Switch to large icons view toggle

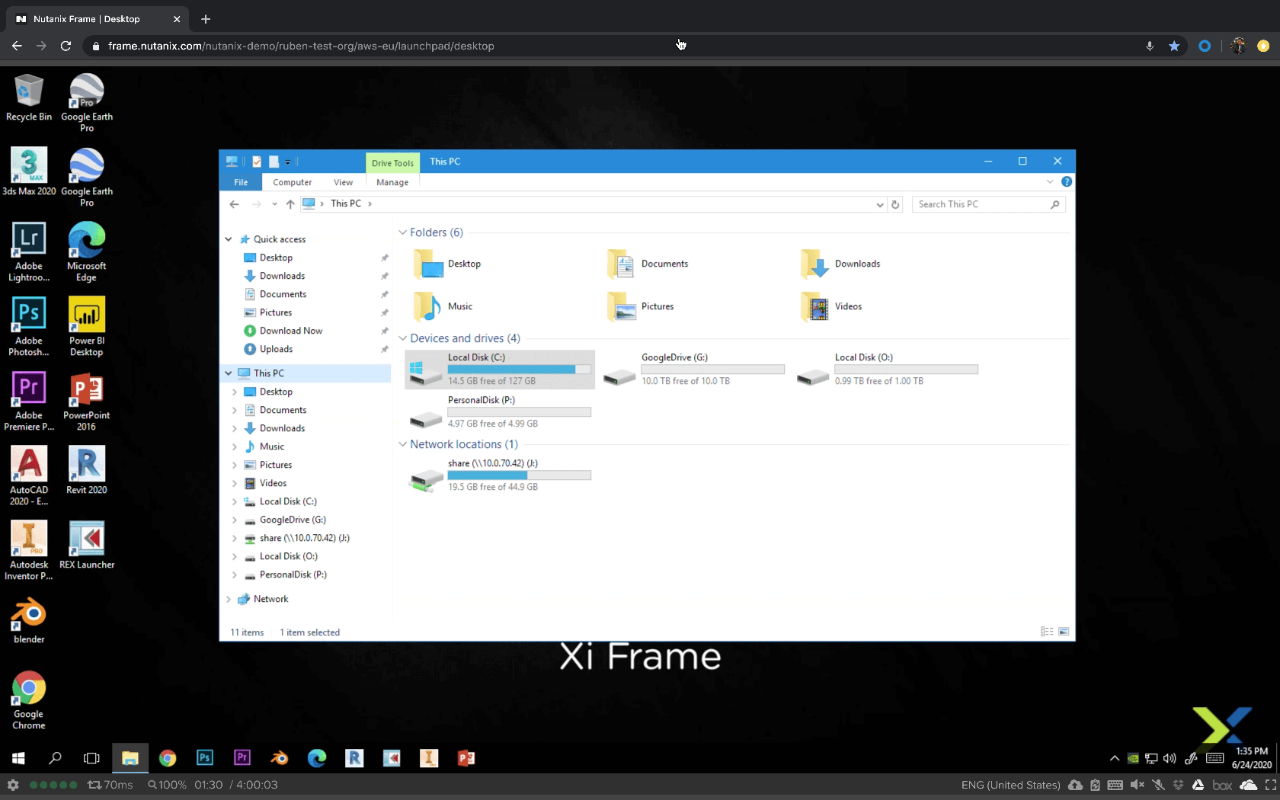1063,632
